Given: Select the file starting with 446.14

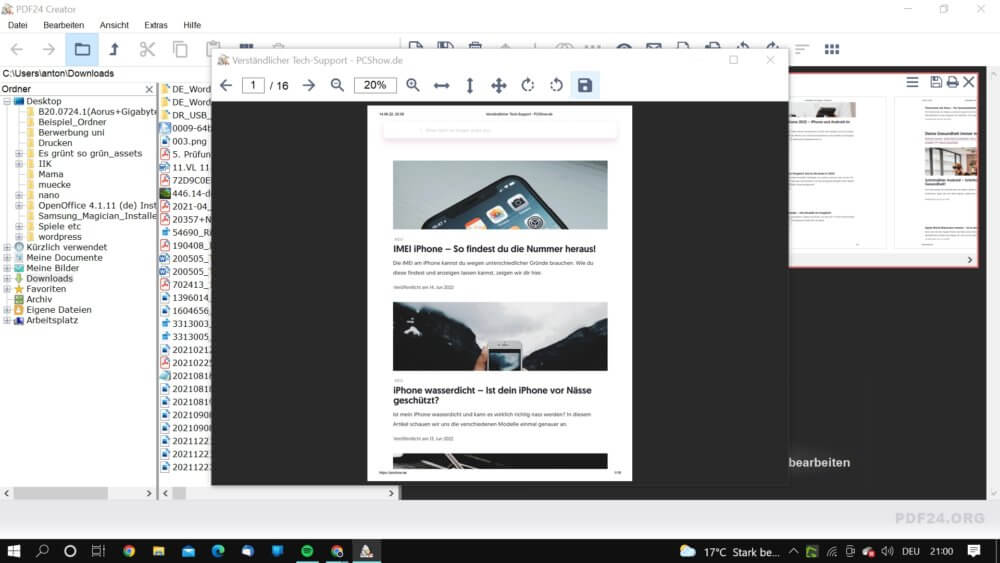Looking at the screenshot, I should [191, 193].
